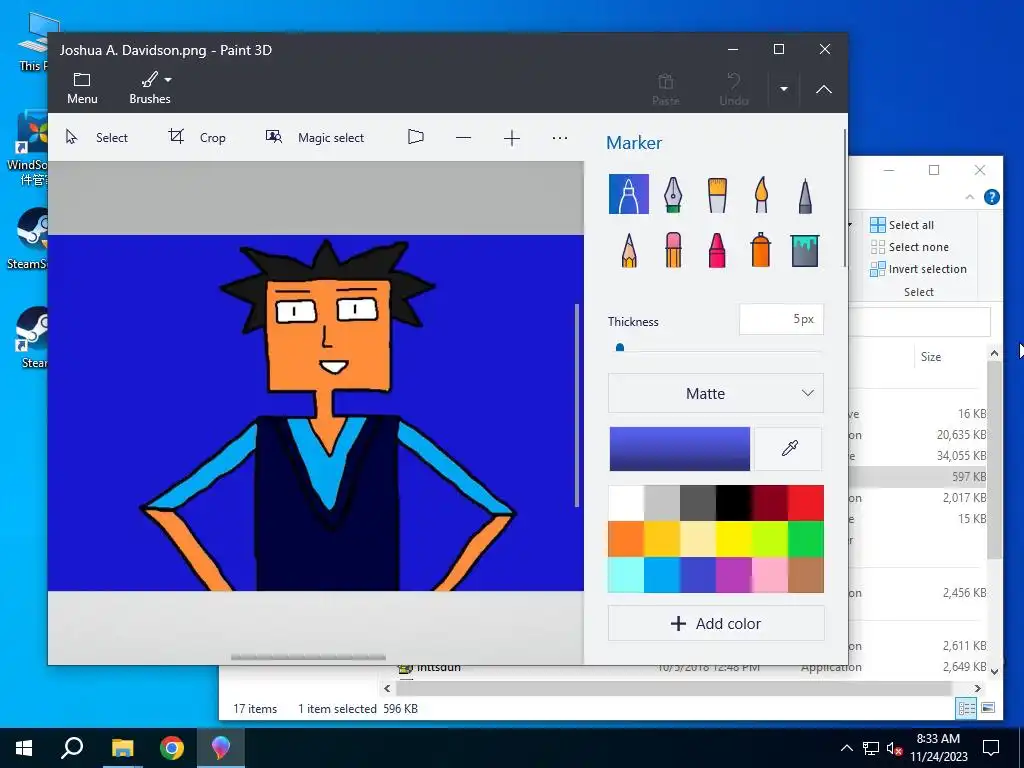Show hidden system tray icons

tap(846, 748)
